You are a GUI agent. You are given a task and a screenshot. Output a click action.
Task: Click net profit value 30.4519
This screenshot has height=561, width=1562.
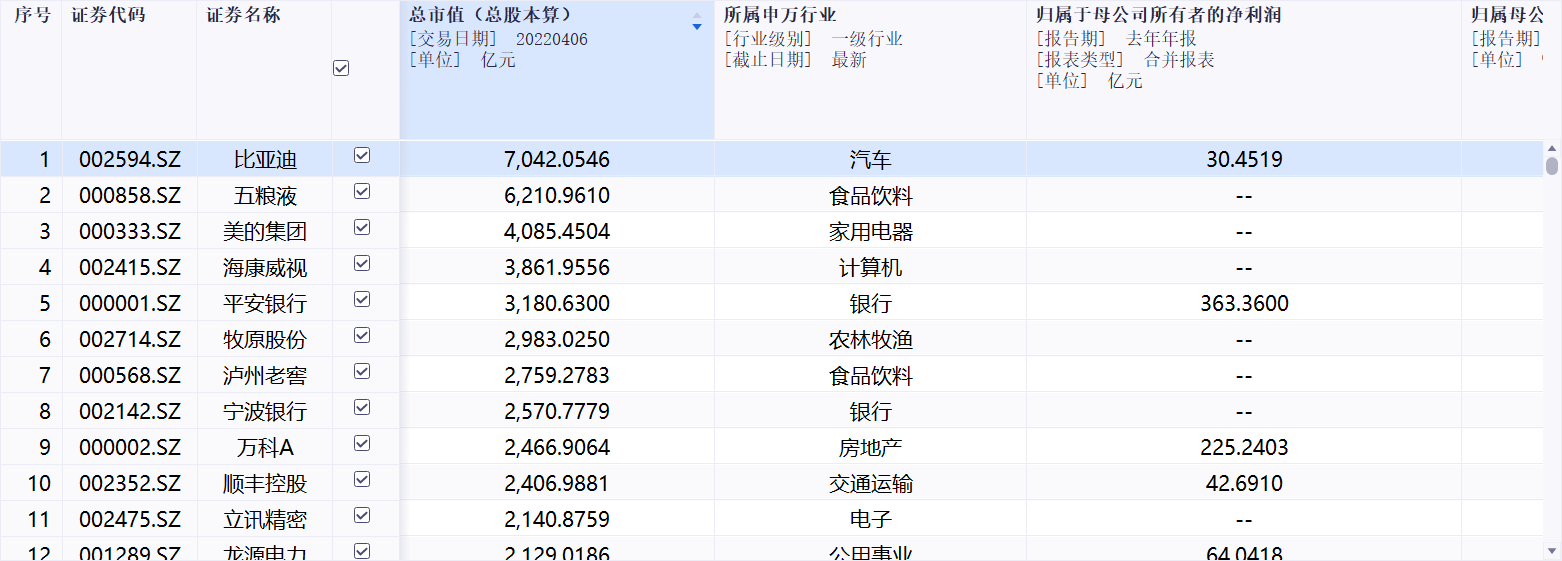pos(1244,160)
